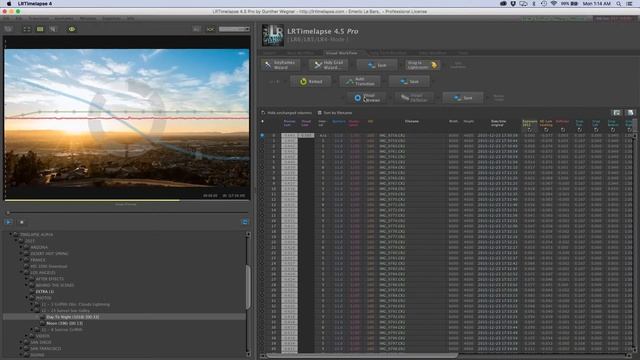
Task: Toggle Sort by filename checkbox
Action: click(x=320, y=113)
